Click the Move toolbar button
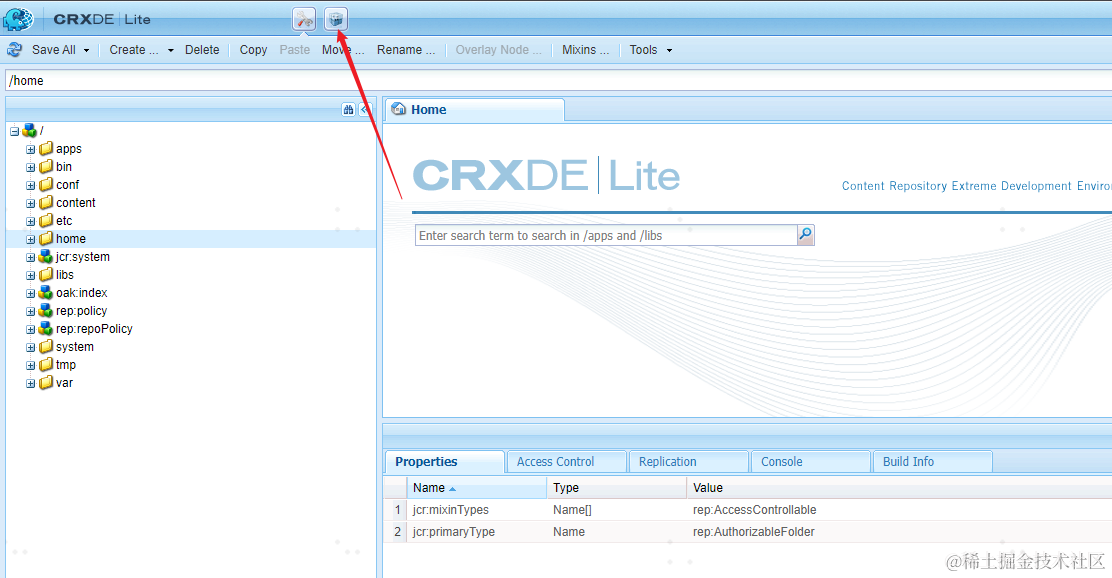 (343, 50)
